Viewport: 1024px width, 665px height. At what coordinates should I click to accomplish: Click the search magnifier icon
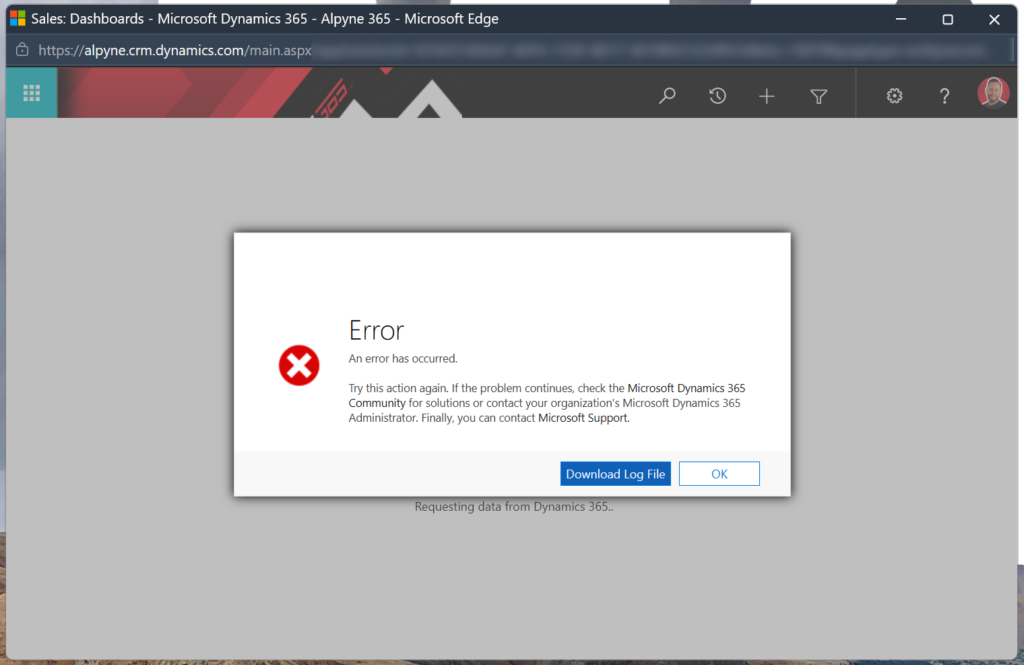pyautogui.click(x=667, y=96)
